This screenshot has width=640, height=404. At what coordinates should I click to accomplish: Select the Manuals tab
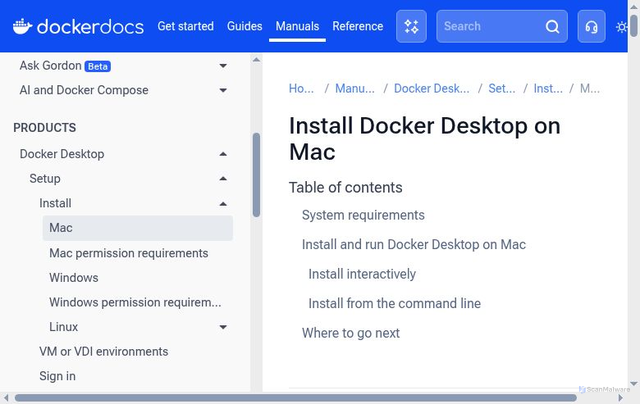pos(297,26)
